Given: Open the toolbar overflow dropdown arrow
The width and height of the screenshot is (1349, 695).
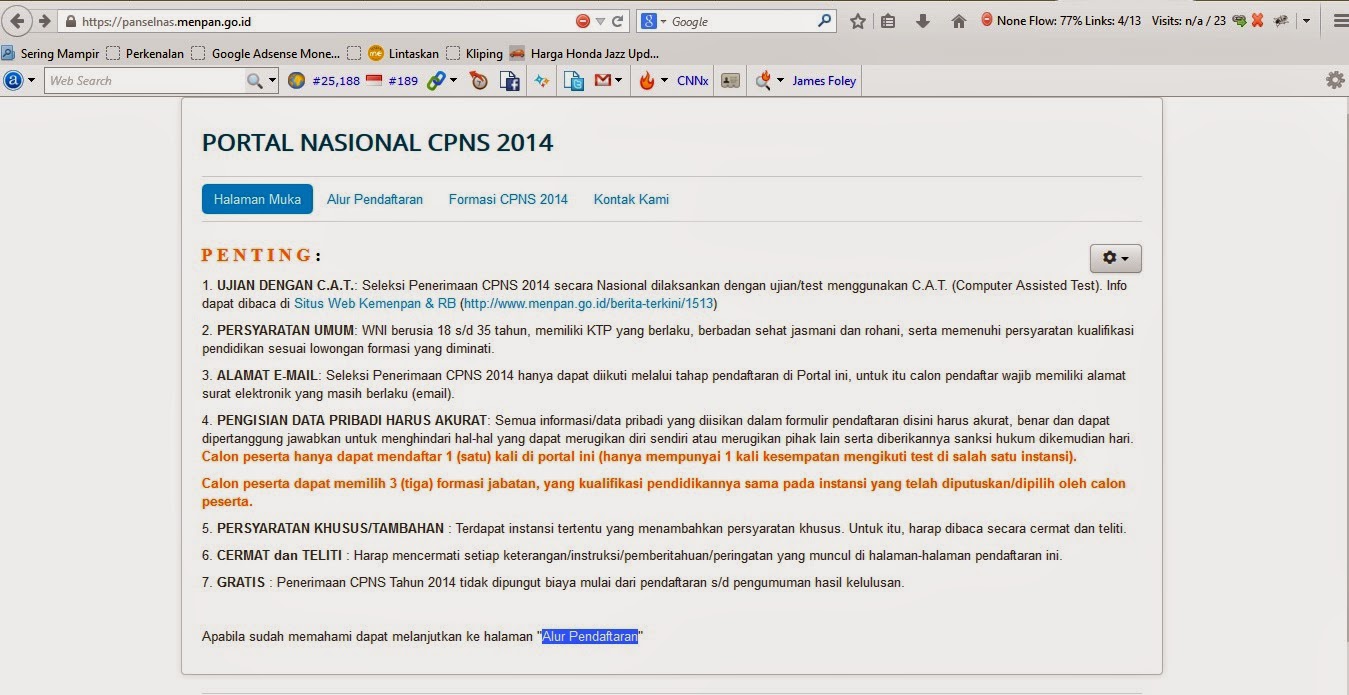Looking at the screenshot, I should click(x=1306, y=21).
